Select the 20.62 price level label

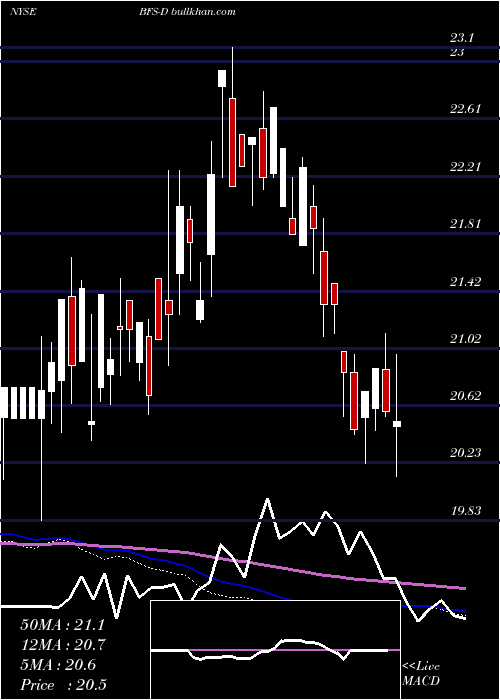466,396
